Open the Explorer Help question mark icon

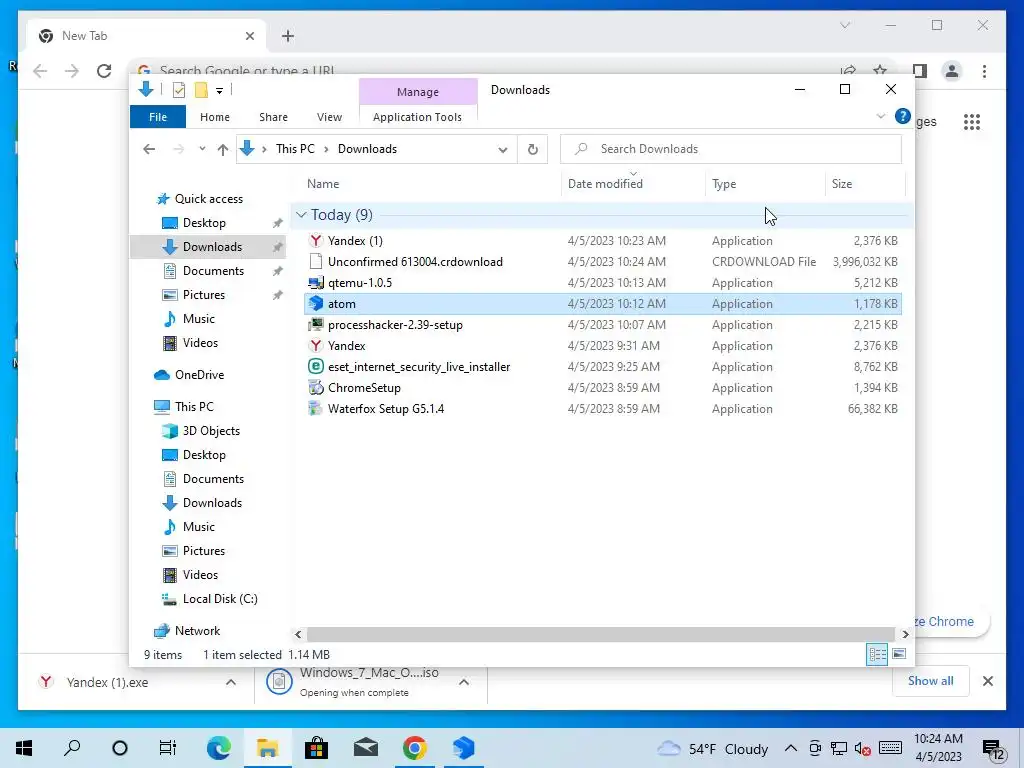903,116
